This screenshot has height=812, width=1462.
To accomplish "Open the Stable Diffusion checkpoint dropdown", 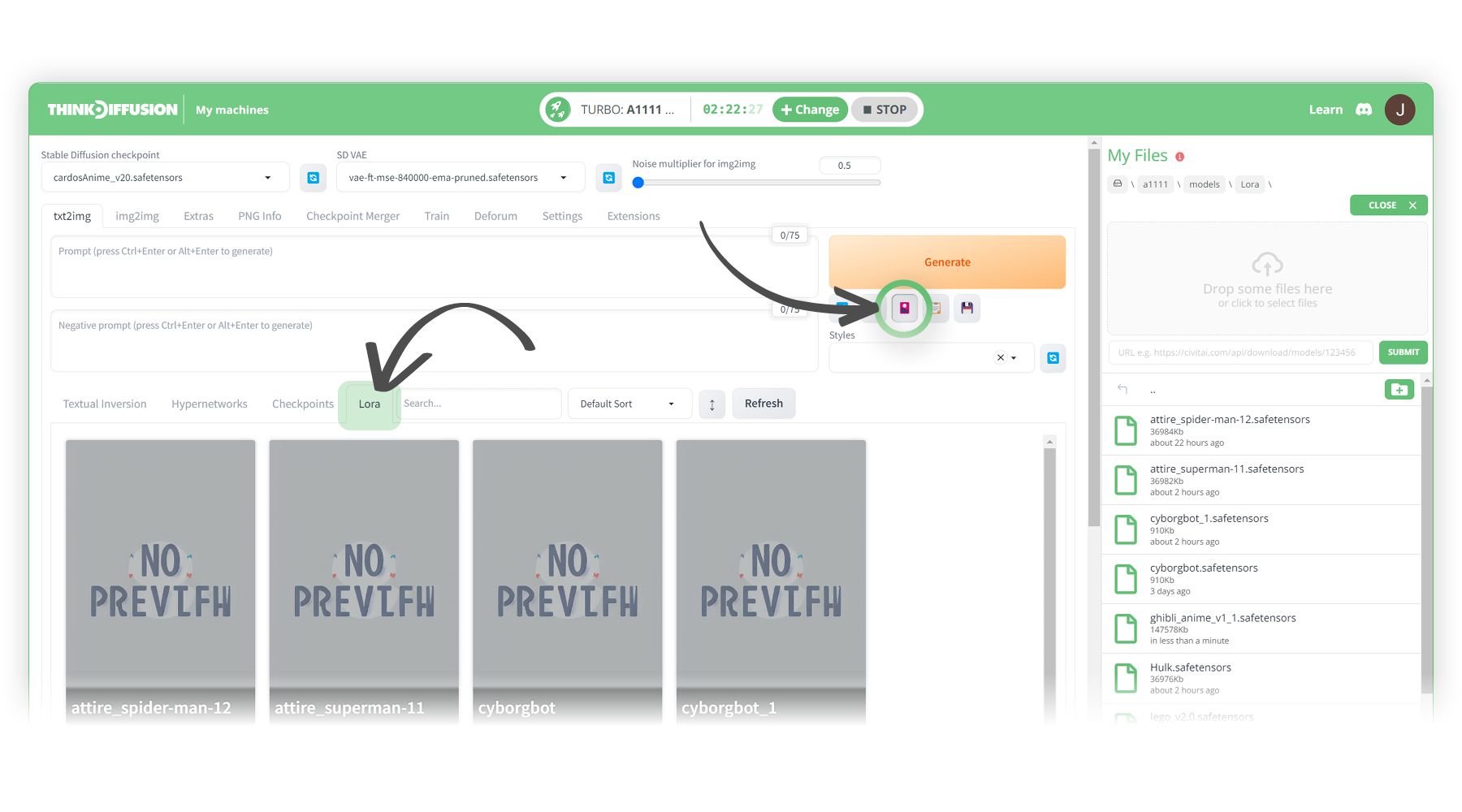I will tap(268, 177).
